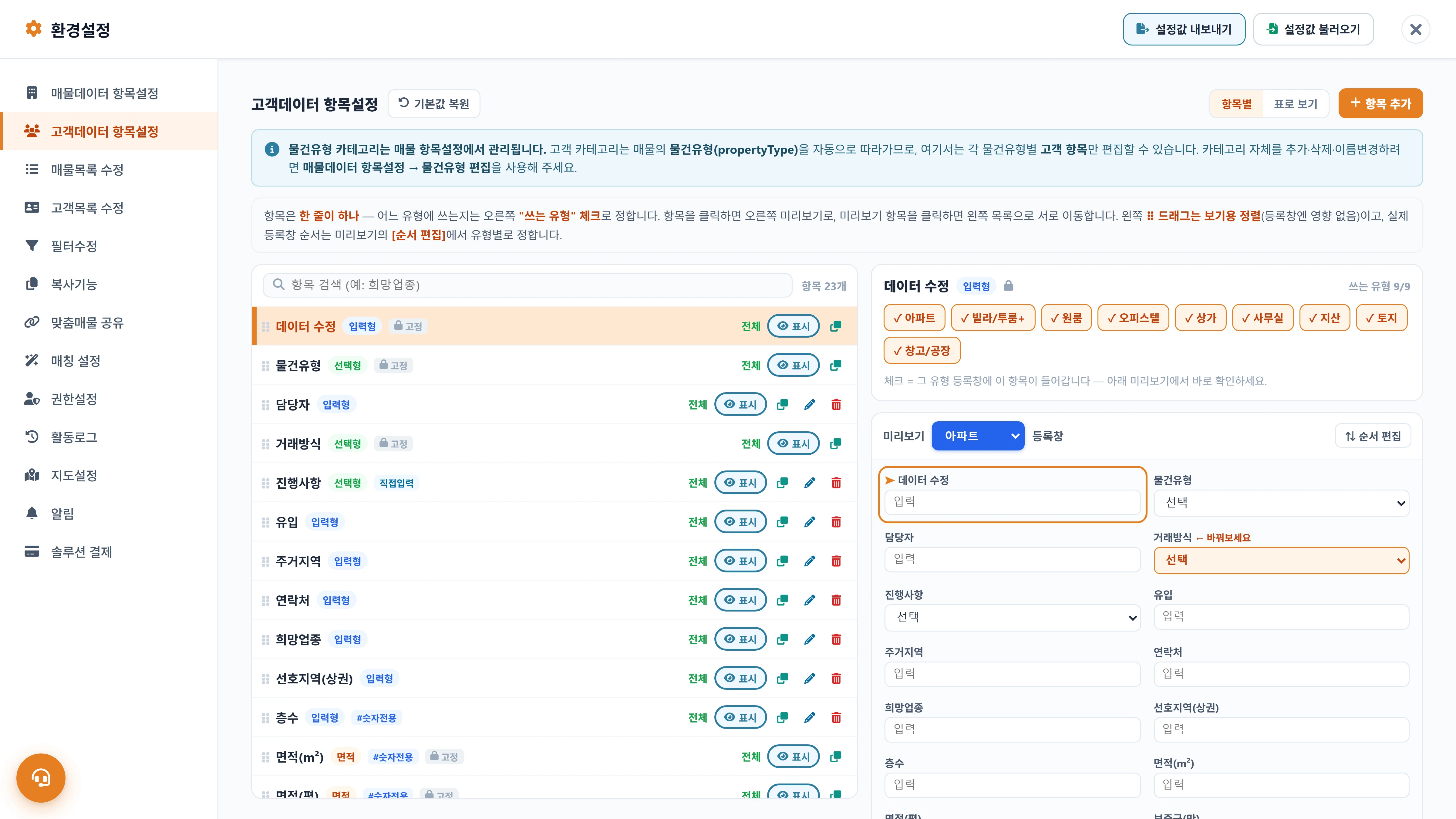Toggle 표시 visibility for 주거지역
The width and height of the screenshot is (1456, 819).
tap(740, 561)
